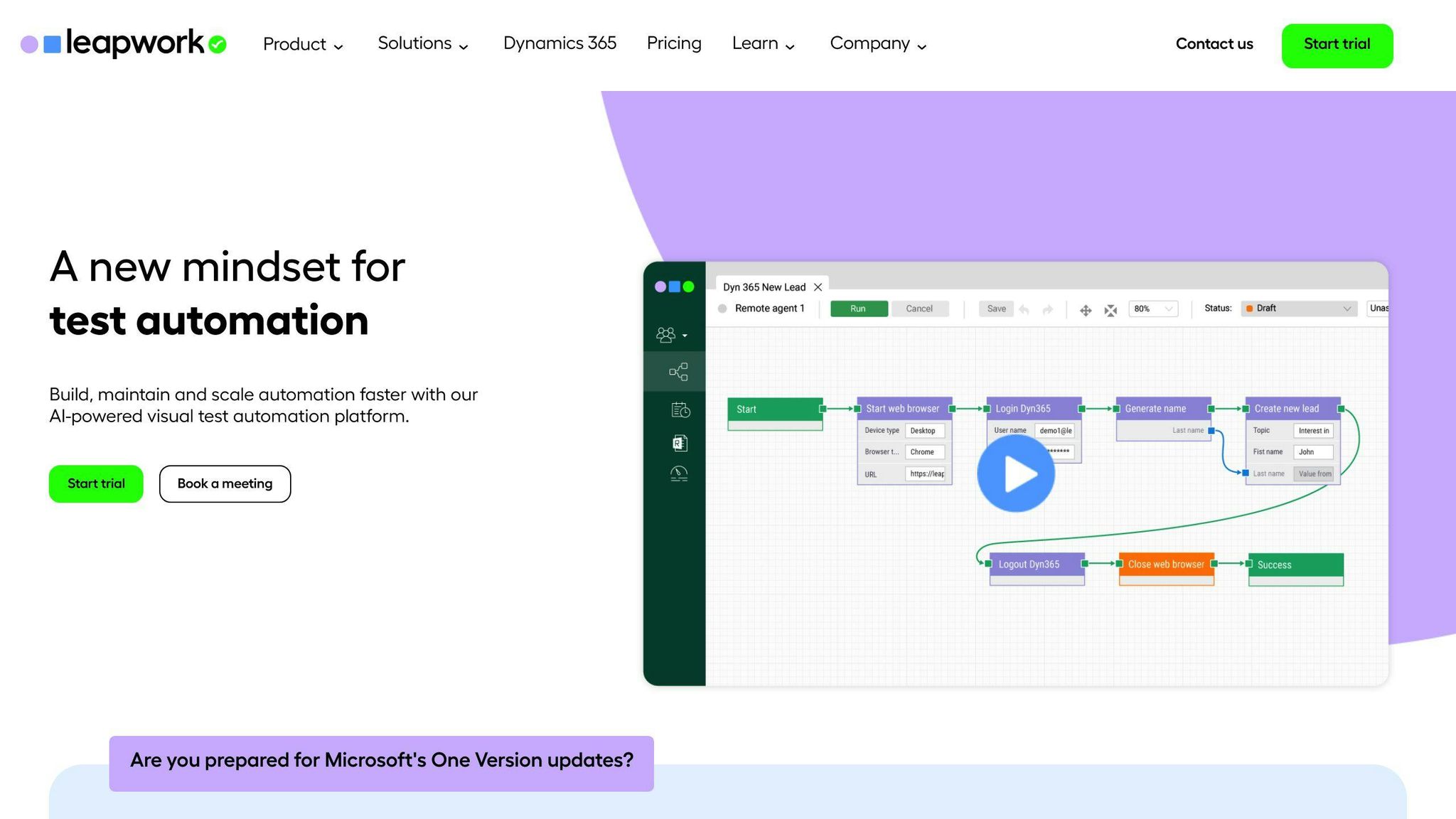Click the Browser type Chrome field
Viewport: 1456px width, 819px height.
pyautogui.click(x=925, y=452)
